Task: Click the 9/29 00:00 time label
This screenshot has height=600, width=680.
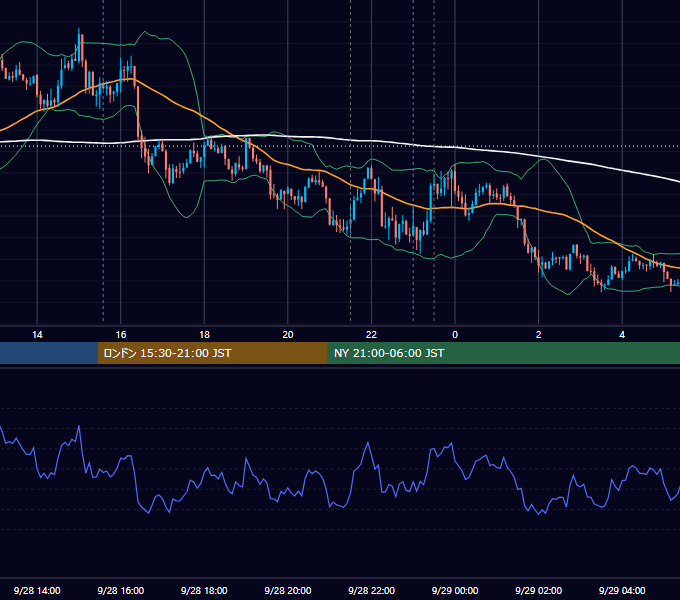Action: (455, 590)
